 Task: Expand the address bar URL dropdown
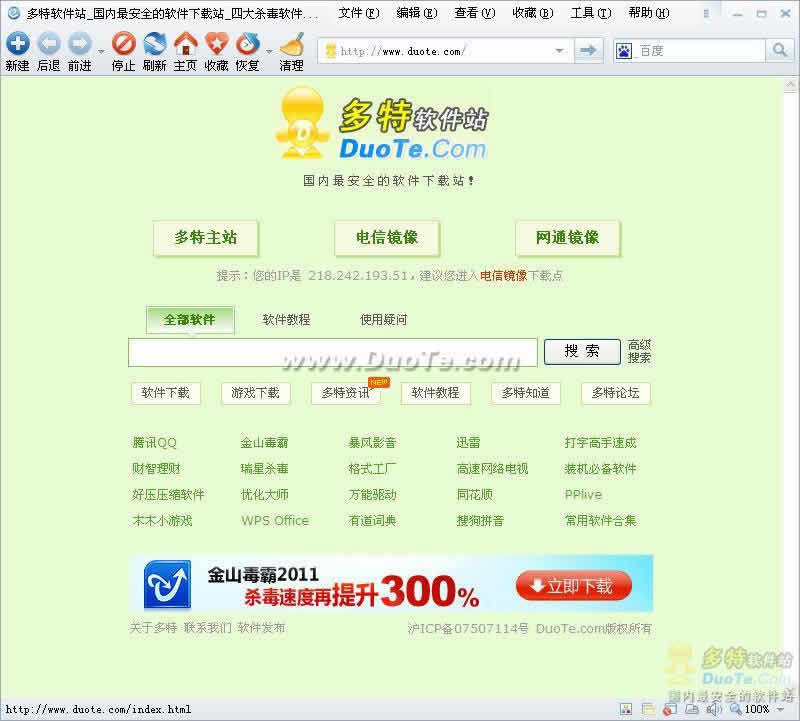[559, 51]
